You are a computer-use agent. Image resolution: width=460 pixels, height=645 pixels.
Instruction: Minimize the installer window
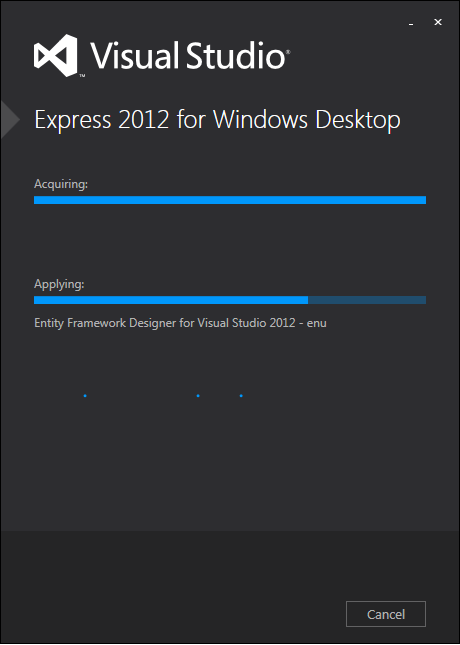point(411,23)
